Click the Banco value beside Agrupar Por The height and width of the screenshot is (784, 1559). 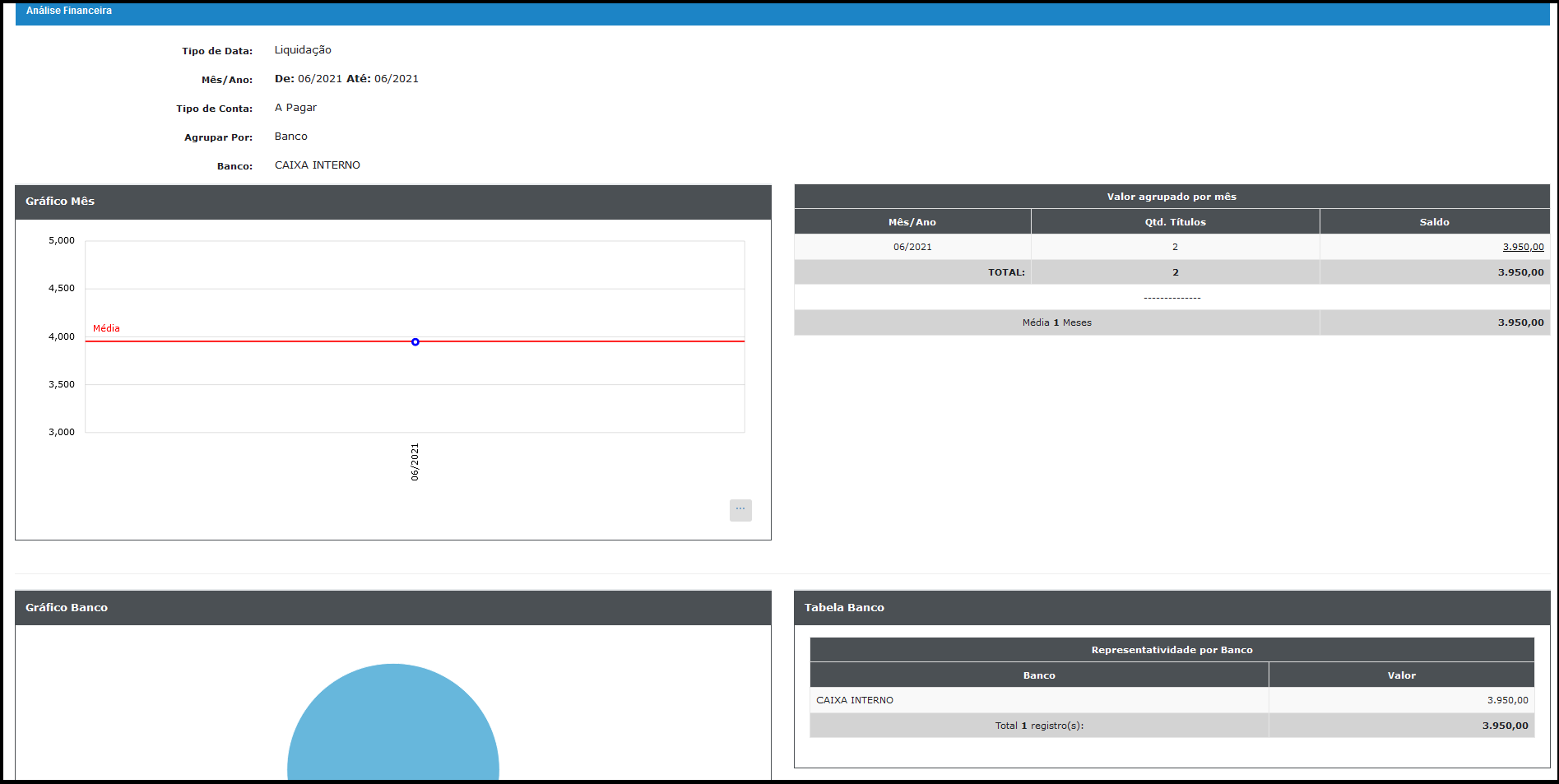point(291,137)
